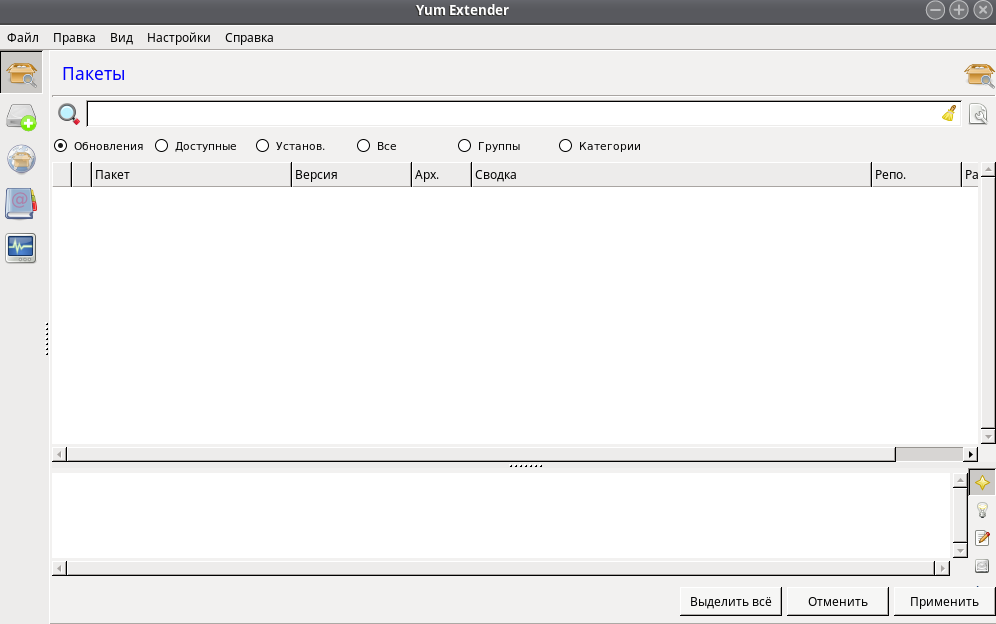Click right arrow of package list horizontal scrollbar

(x=971, y=454)
